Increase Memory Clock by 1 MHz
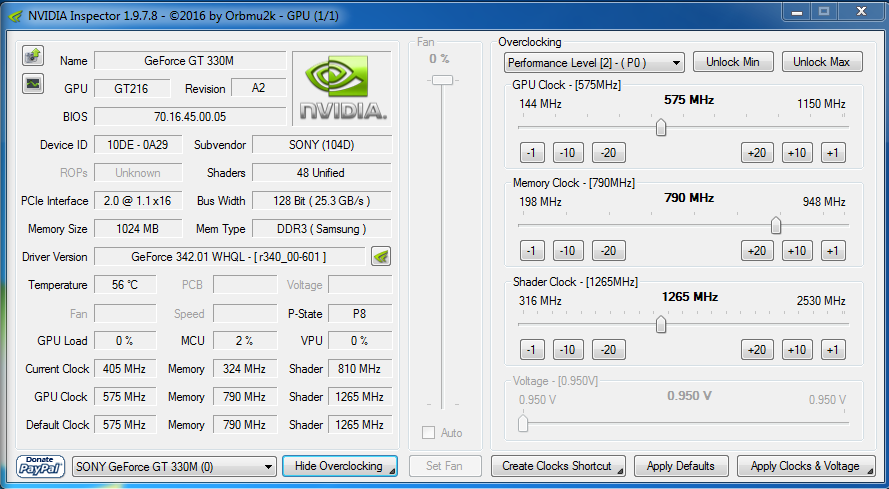The width and height of the screenshot is (889, 489). click(x=833, y=251)
